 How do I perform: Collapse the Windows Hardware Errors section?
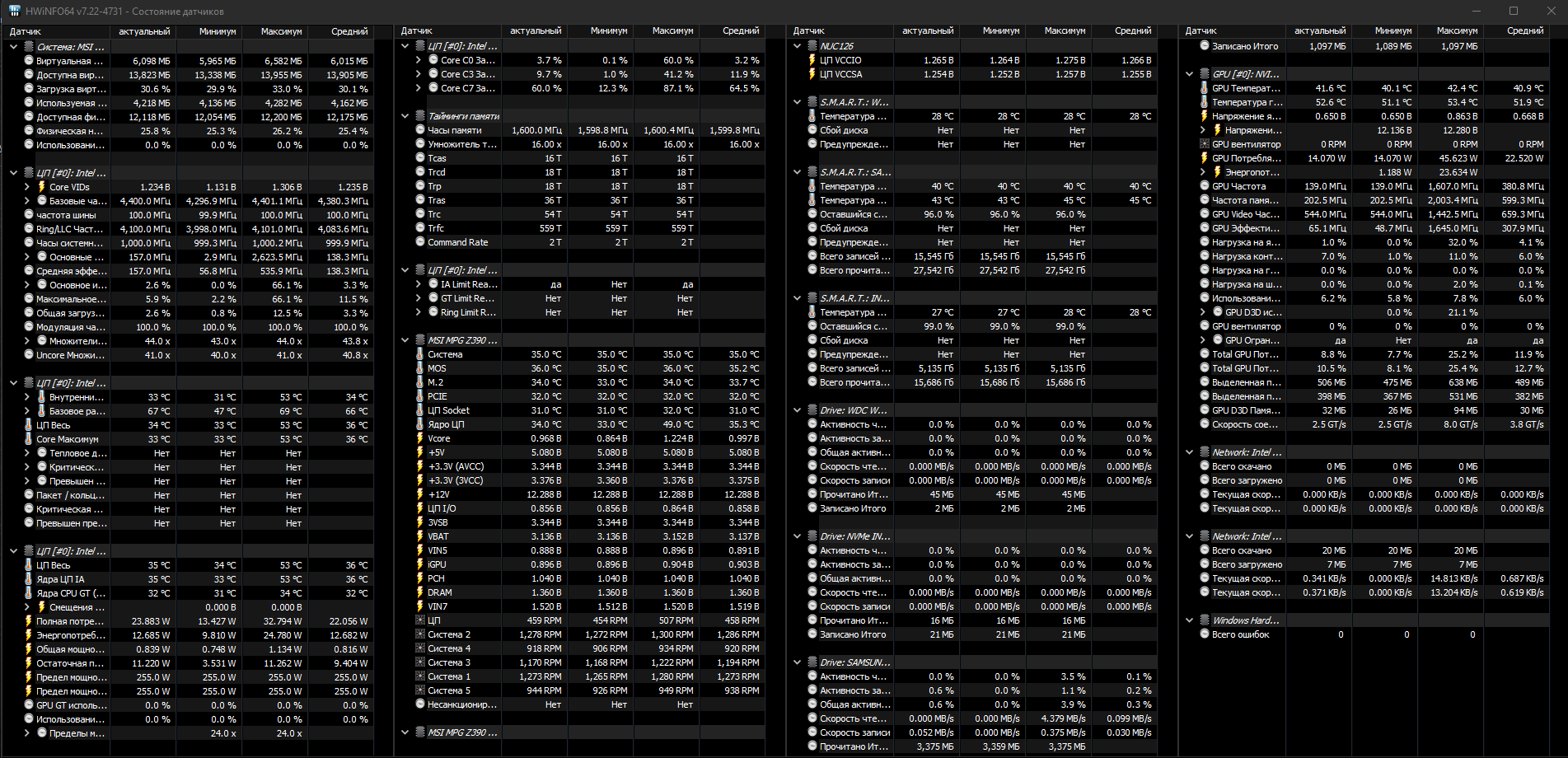click(1189, 620)
